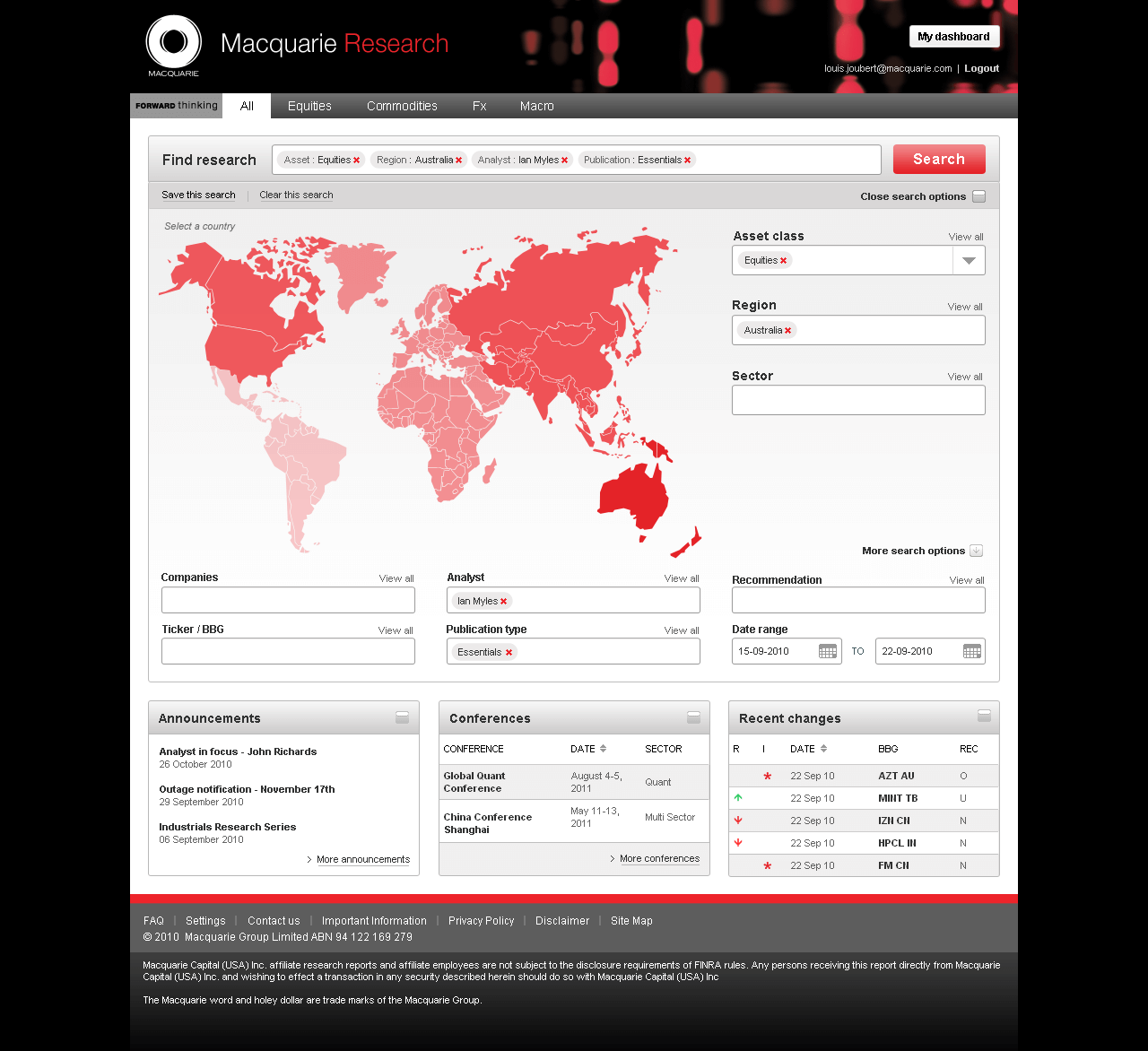Remove Australia from Region field
The image size is (1148, 1051).
click(788, 331)
